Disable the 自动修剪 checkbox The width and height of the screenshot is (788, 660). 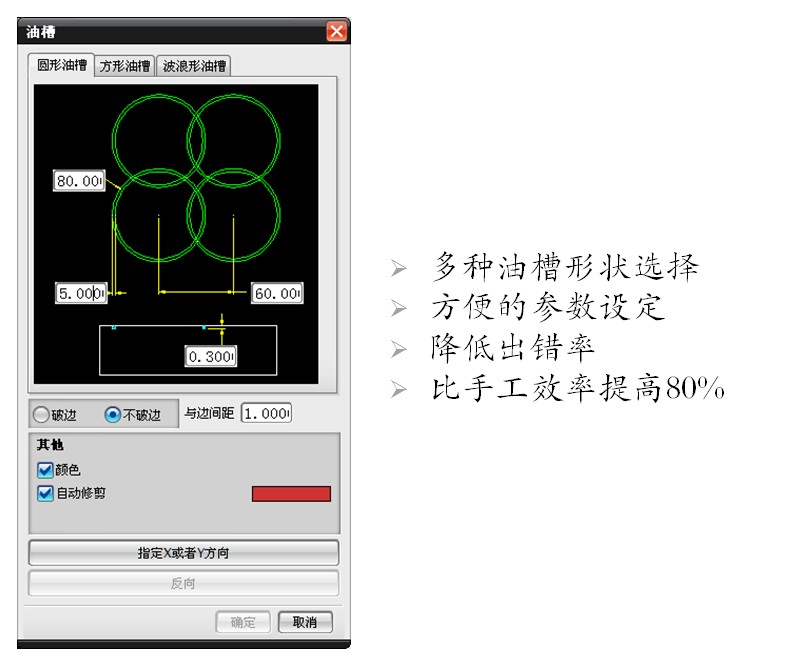click(45, 493)
